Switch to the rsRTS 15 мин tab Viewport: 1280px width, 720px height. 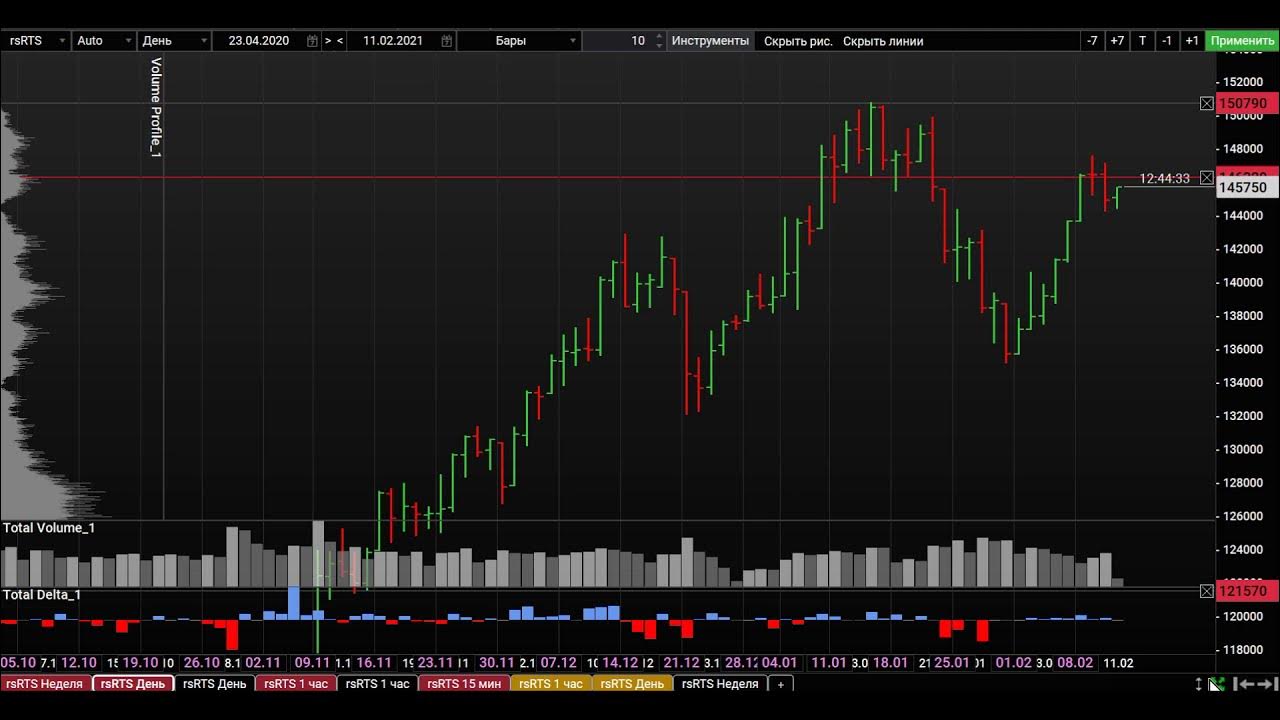(x=464, y=684)
